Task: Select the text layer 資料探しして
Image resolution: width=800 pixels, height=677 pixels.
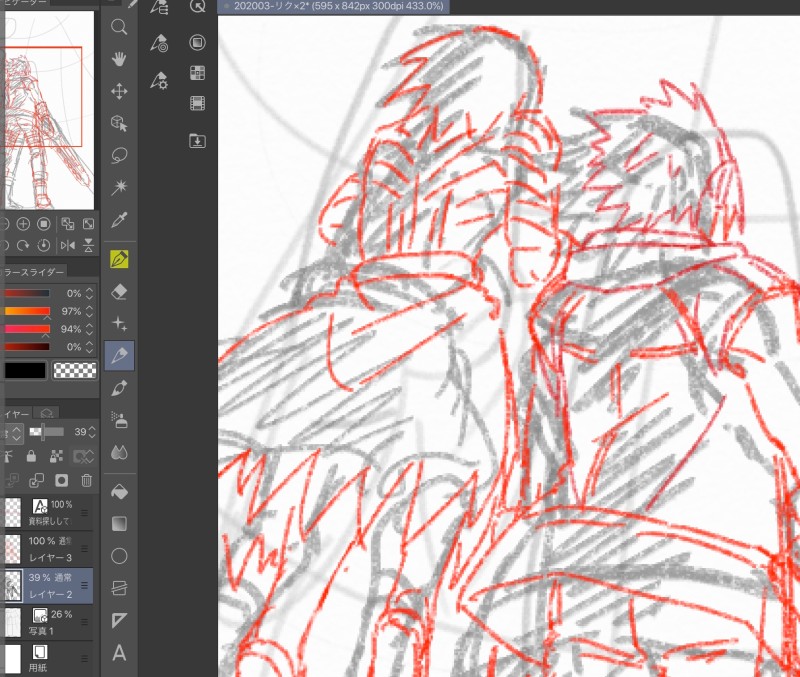Action: click(x=46, y=512)
